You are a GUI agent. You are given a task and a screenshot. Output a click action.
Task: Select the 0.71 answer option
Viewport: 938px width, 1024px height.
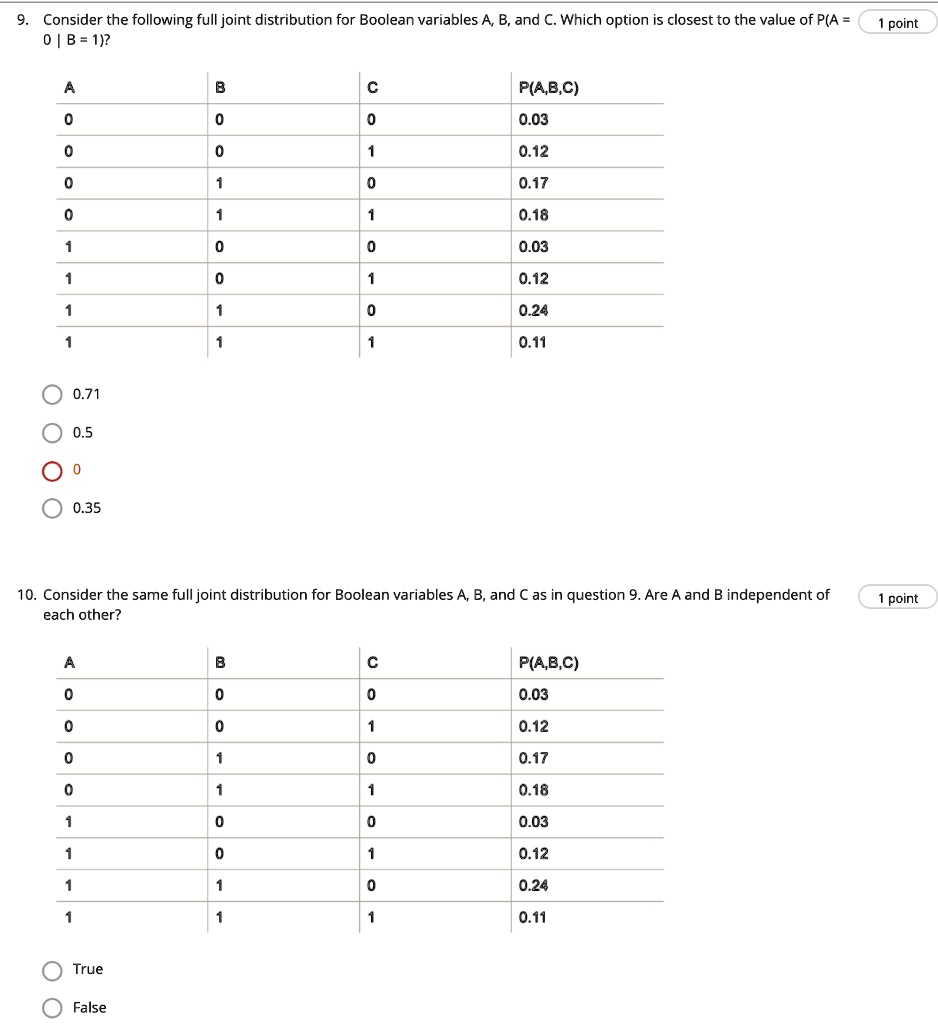point(51,394)
